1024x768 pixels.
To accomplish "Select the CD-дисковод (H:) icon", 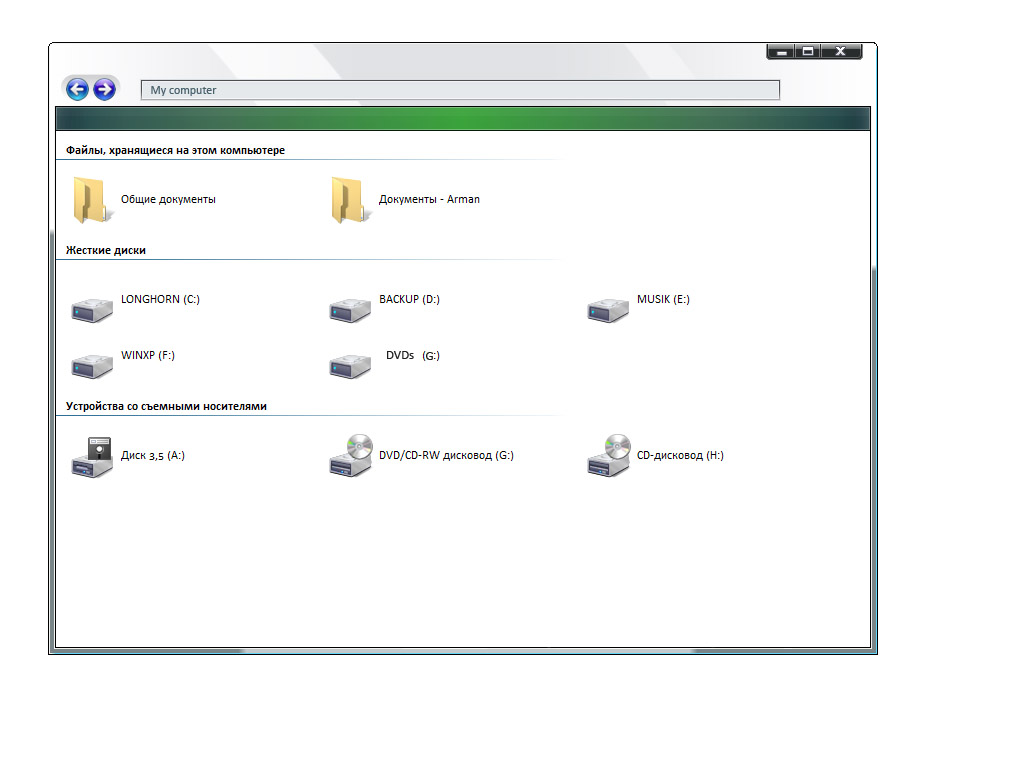I will [609, 455].
